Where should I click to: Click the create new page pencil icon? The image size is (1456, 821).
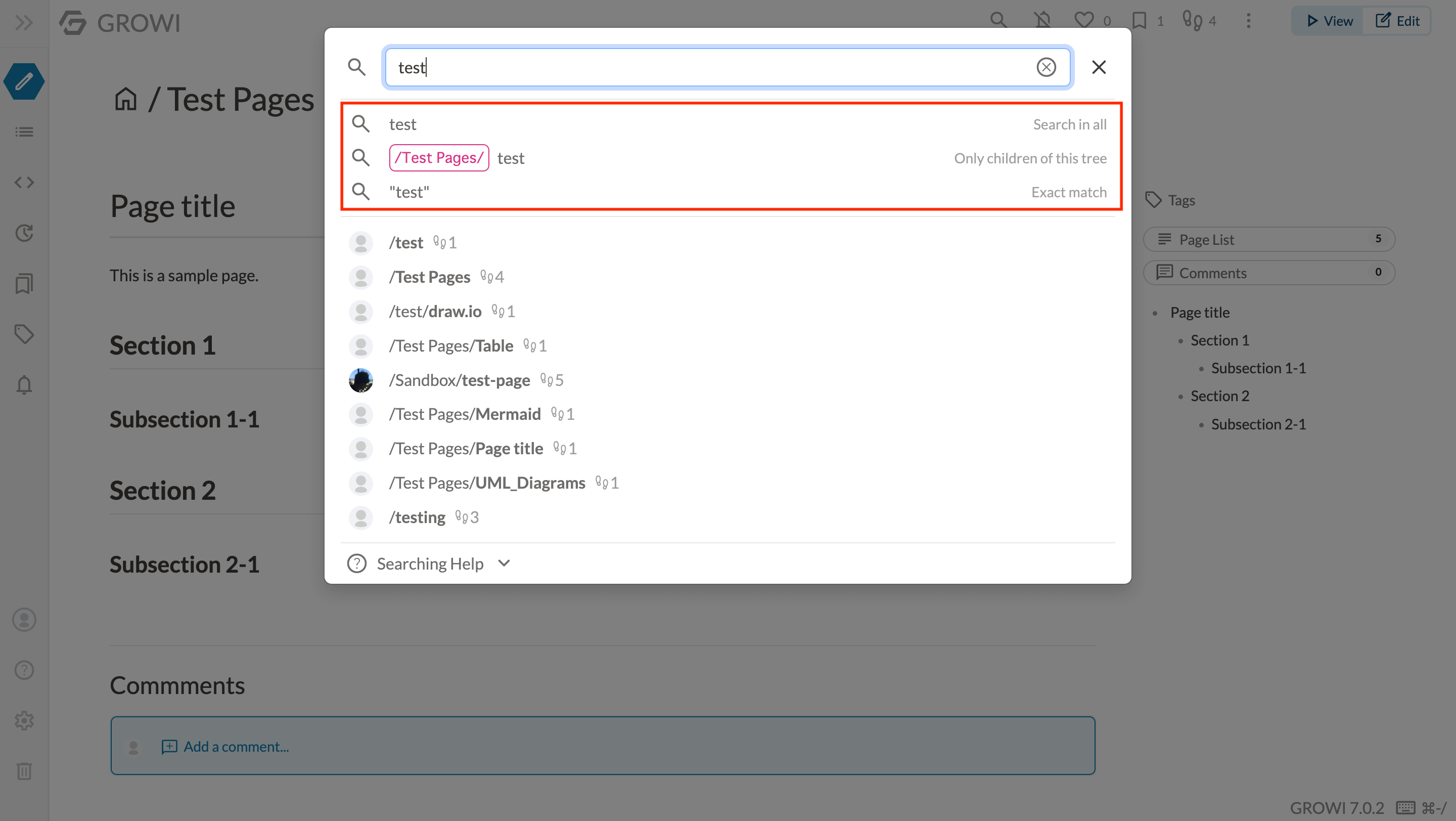(24, 81)
